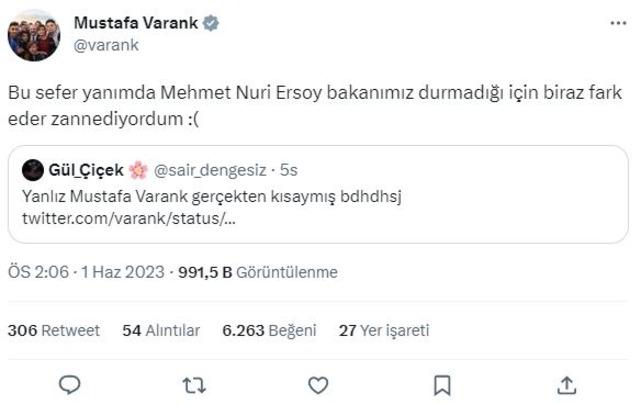Click the ÖS 2:06 · 1 Haz 2023 timestamp
This screenshot has height=404, width=640.
point(86,272)
